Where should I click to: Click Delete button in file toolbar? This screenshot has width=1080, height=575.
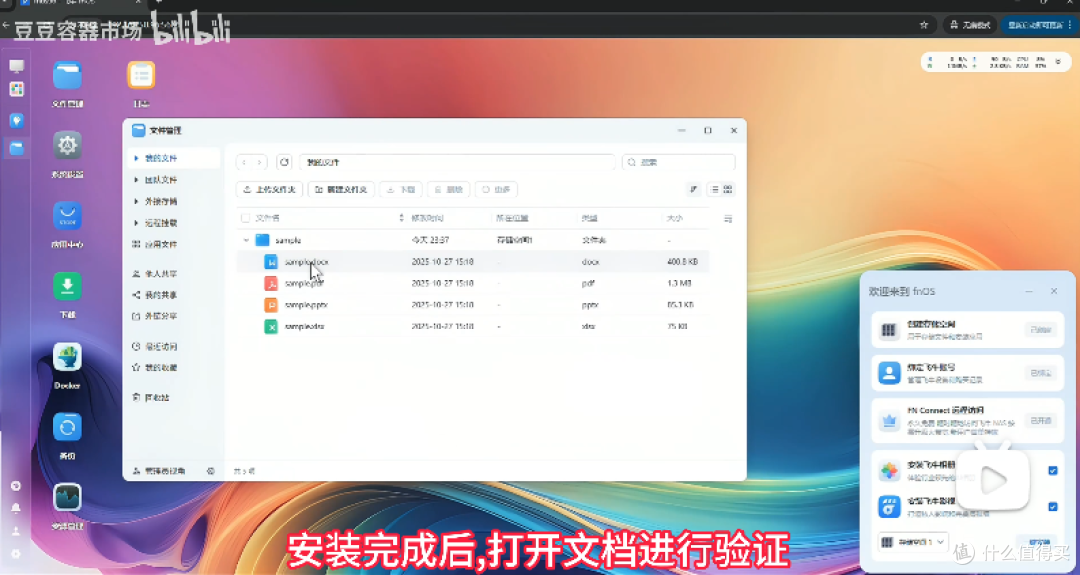[448, 189]
